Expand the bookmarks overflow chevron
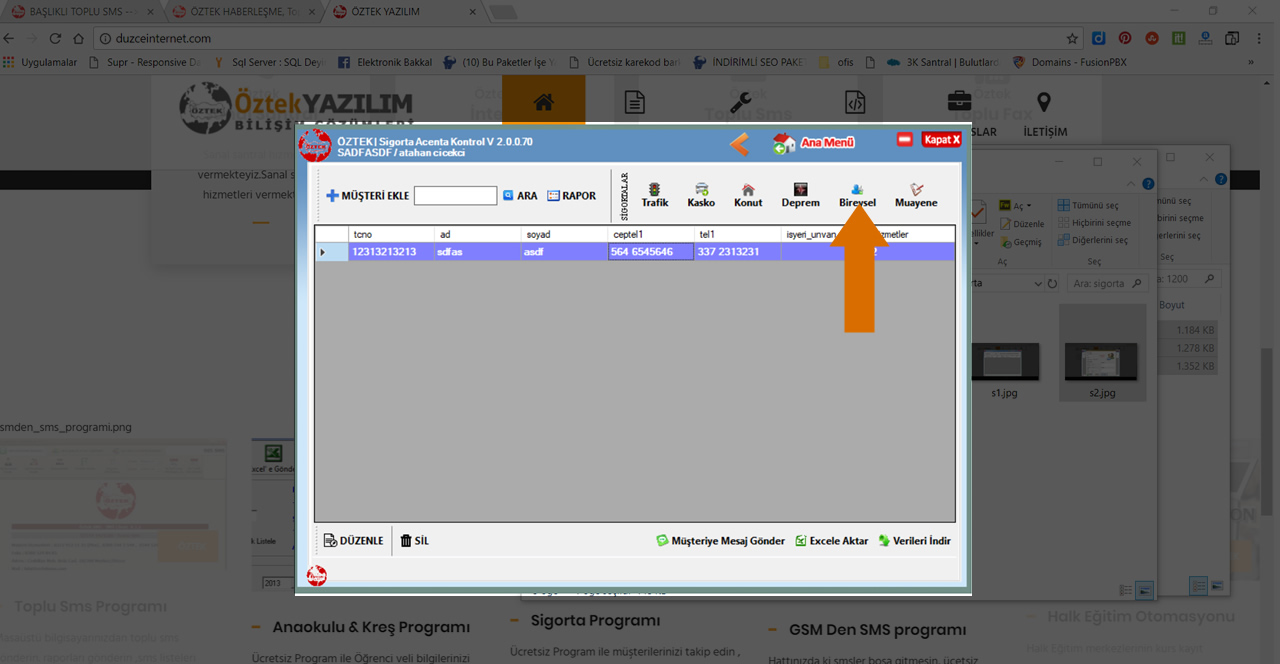The height and width of the screenshot is (664, 1280). coord(1250,62)
